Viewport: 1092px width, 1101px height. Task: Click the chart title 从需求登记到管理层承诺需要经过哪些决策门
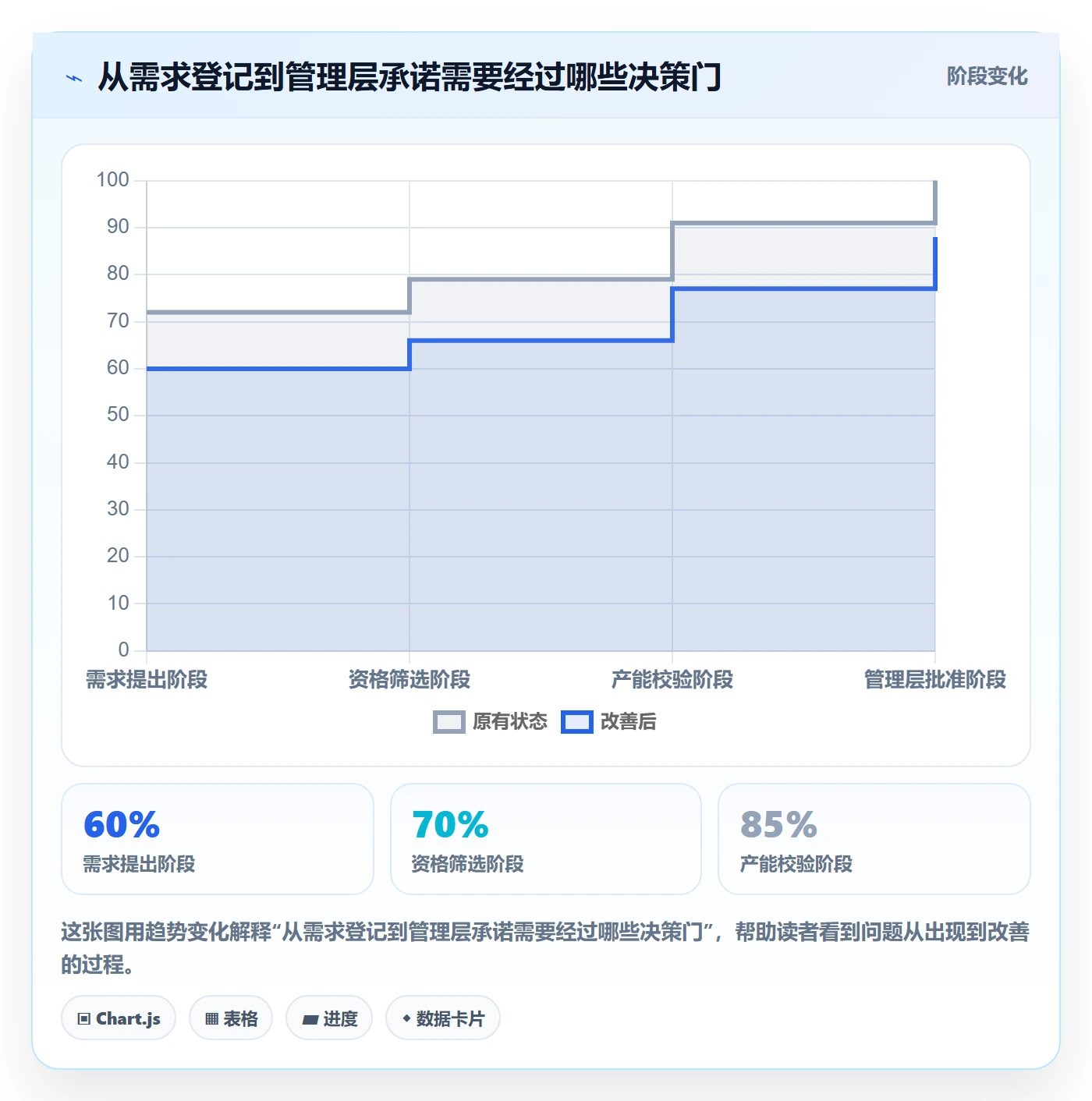pos(409,77)
